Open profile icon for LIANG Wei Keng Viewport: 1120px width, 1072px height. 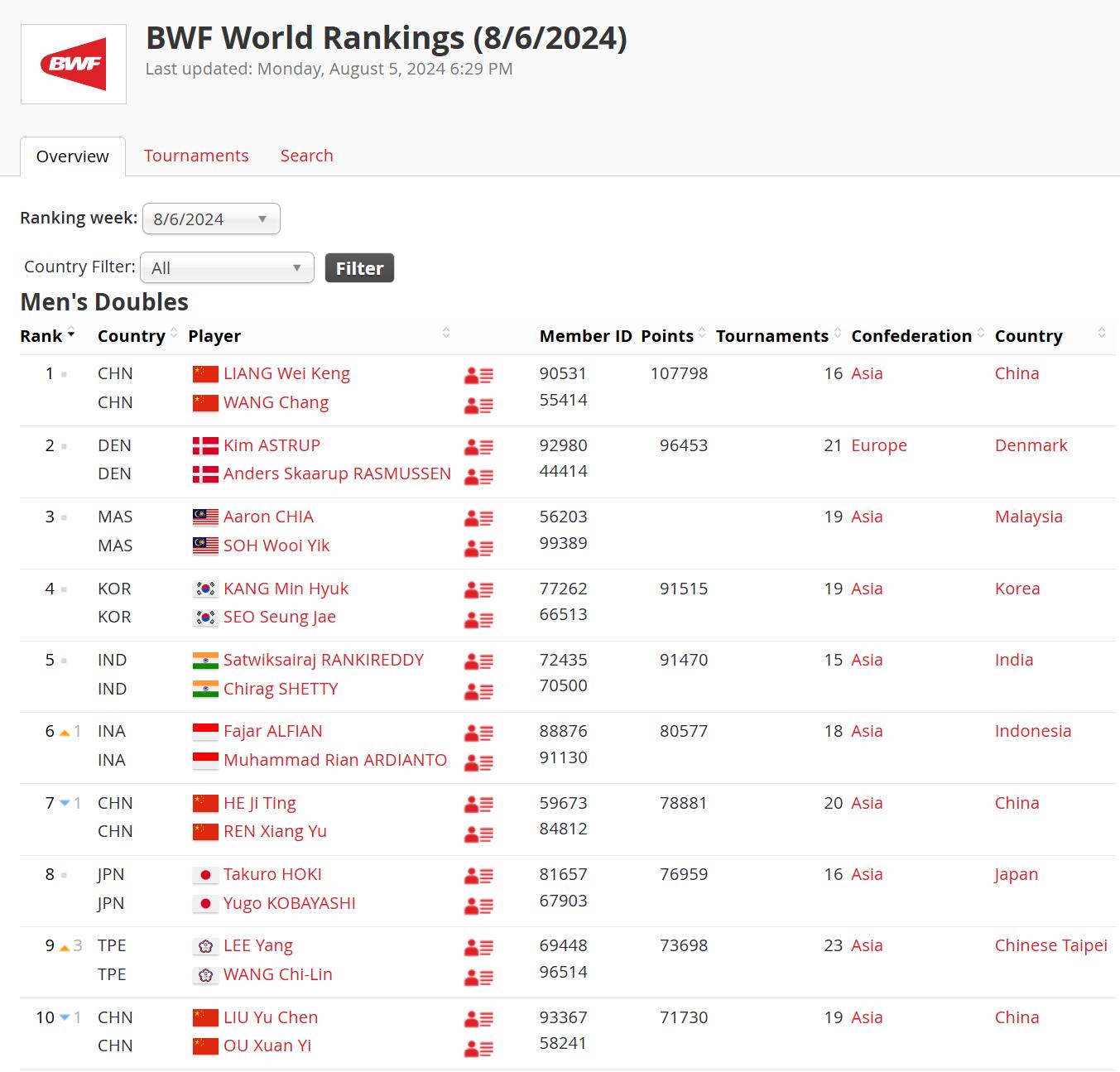click(x=478, y=376)
